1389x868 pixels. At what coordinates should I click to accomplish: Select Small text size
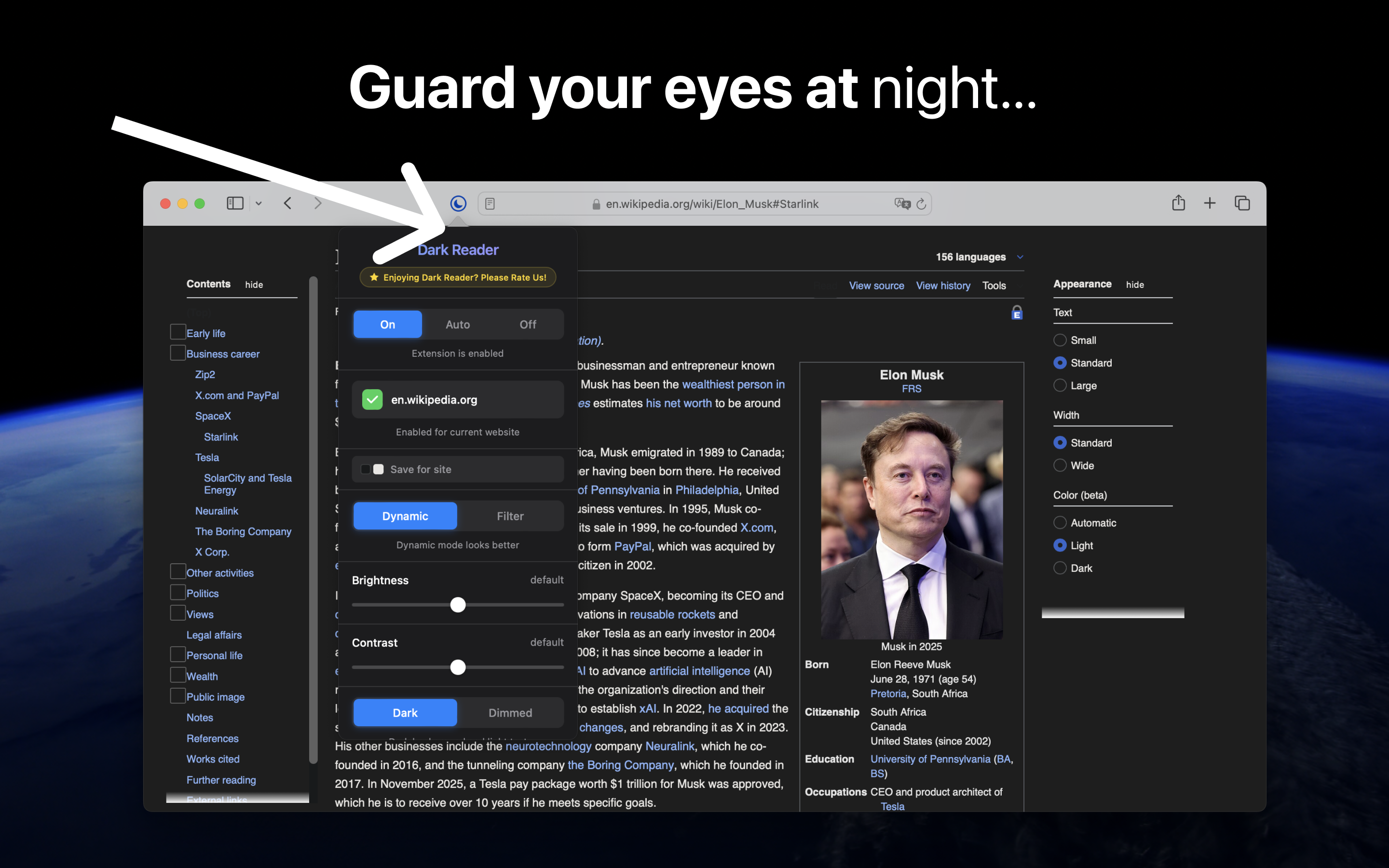(x=1060, y=340)
